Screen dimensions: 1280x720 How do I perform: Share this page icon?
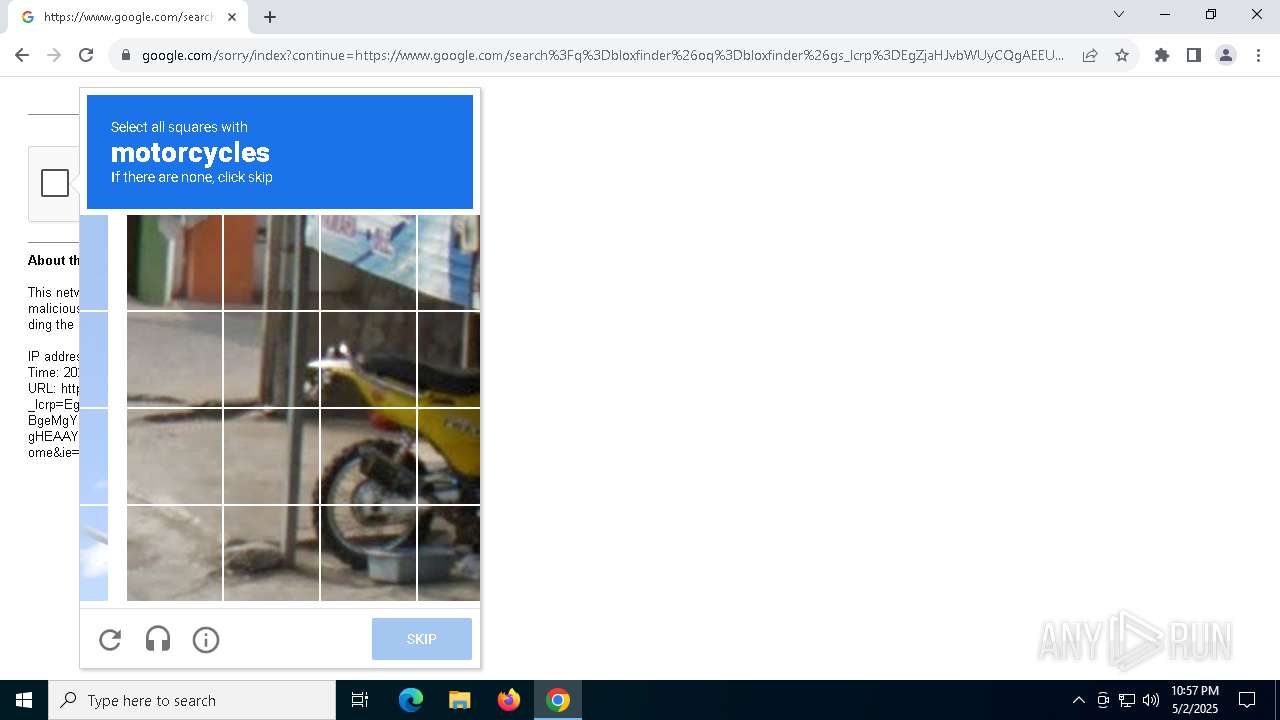click(1090, 55)
